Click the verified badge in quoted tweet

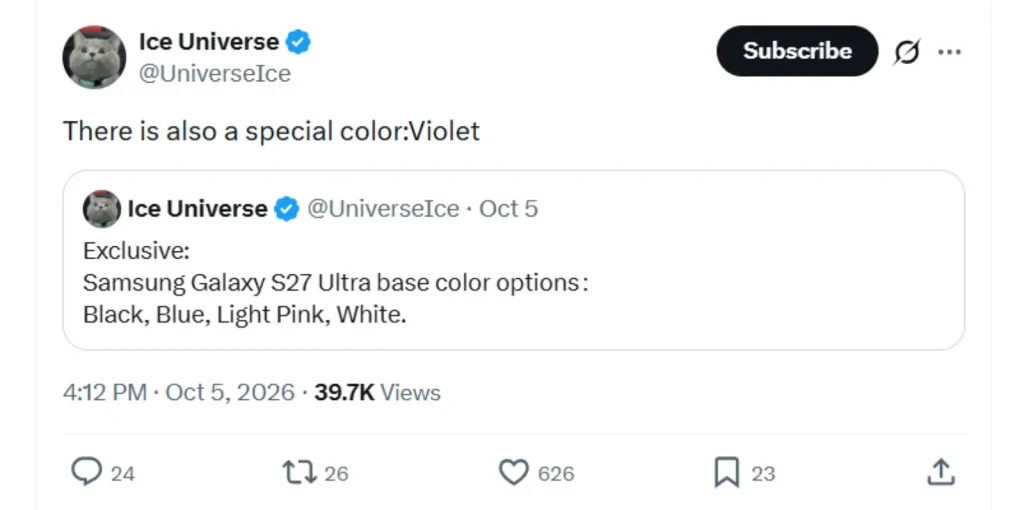[287, 209]
